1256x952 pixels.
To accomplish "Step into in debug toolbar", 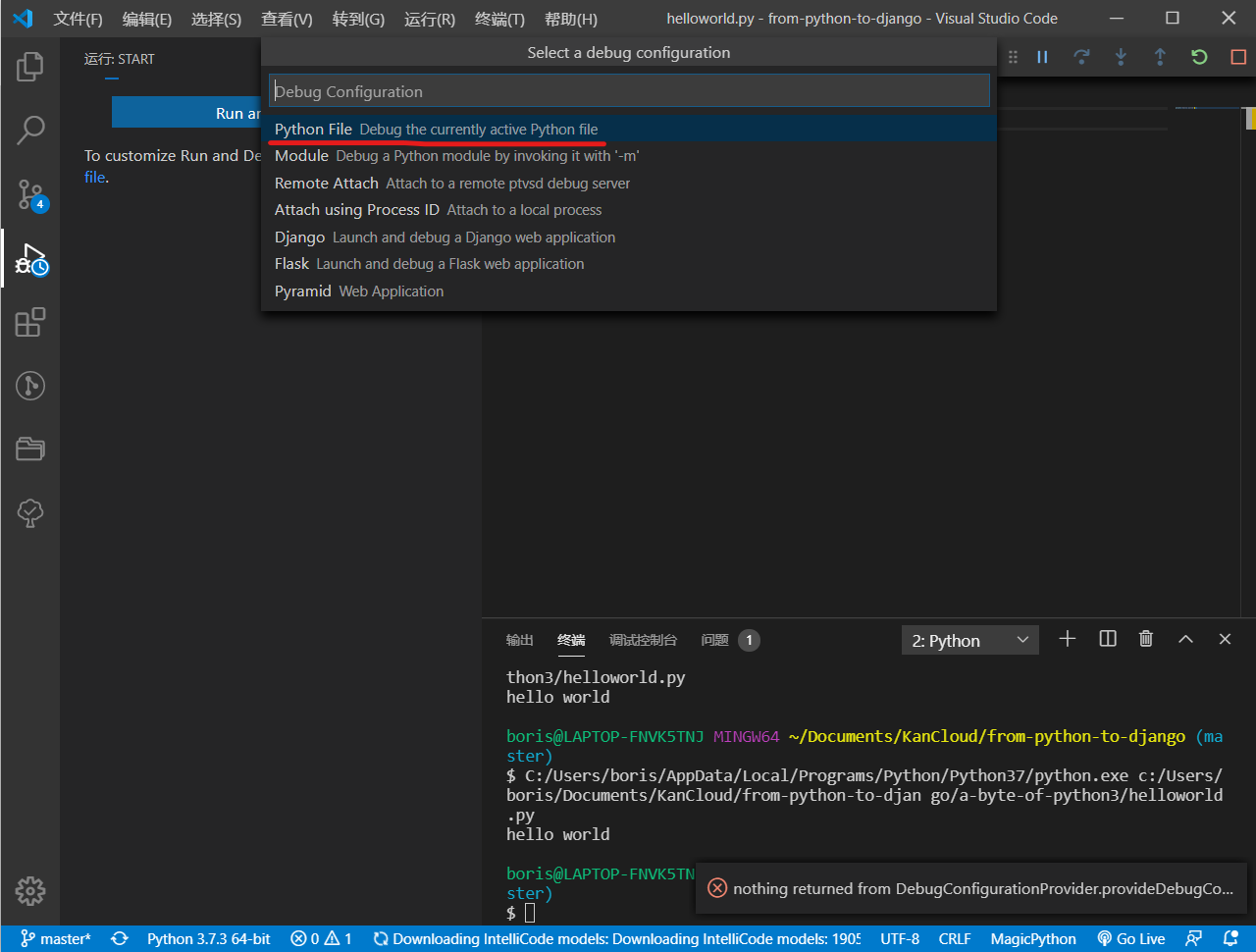I will 1121,57.
